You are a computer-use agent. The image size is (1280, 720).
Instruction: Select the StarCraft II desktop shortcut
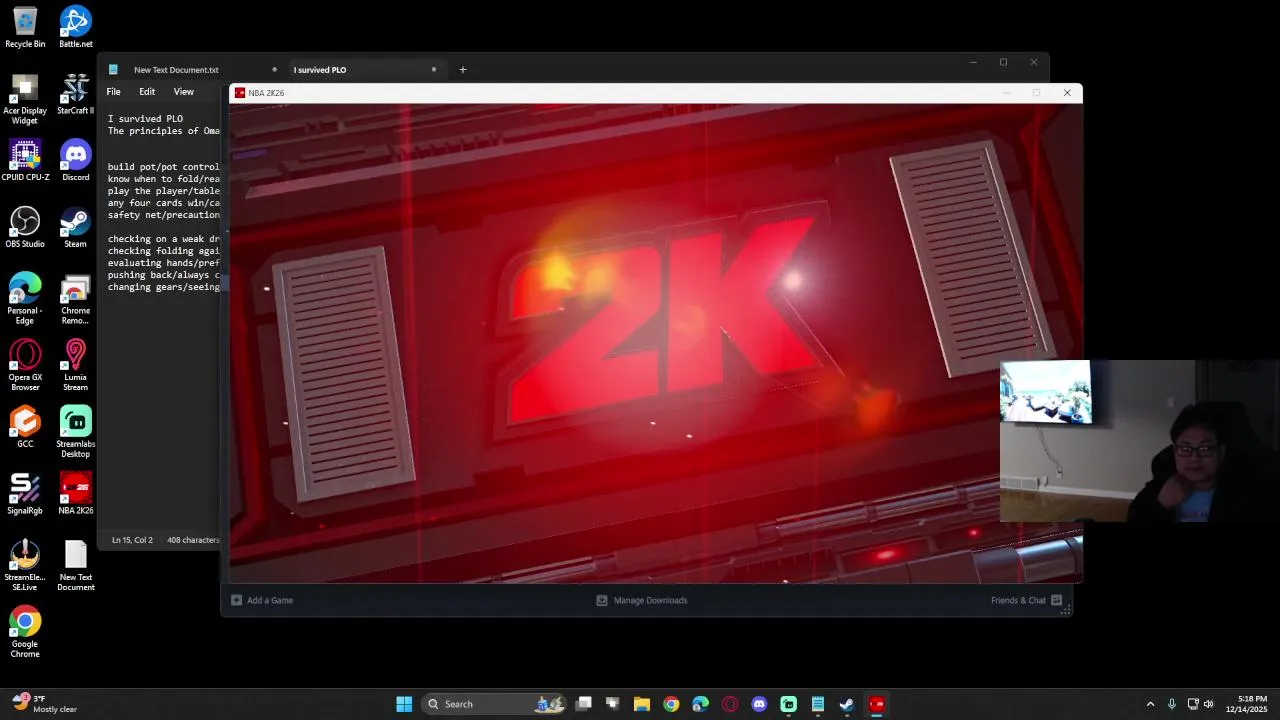coord(75,94)
